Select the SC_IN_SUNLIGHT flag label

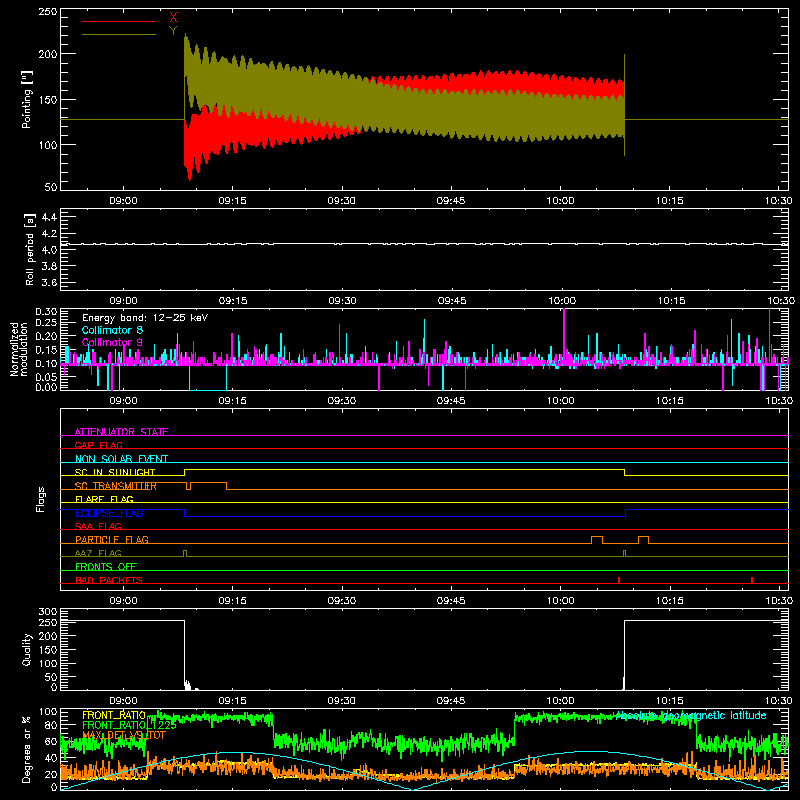pos(115,472)
